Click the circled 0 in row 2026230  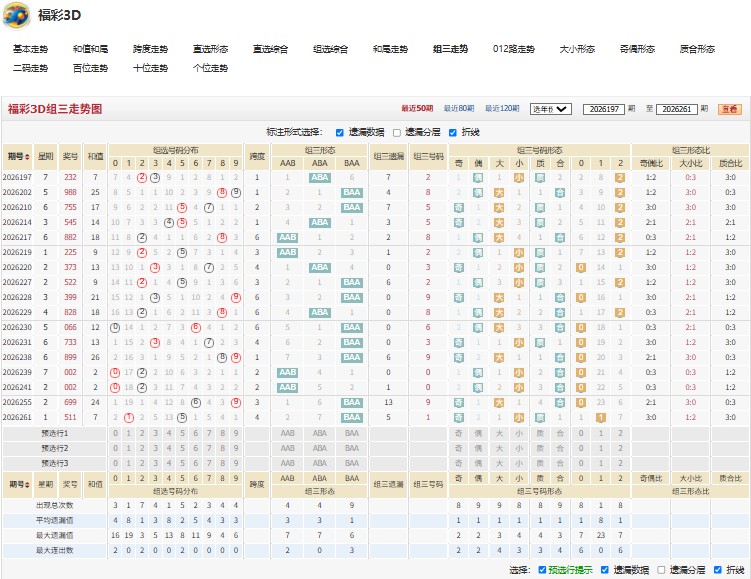(115, 328)
